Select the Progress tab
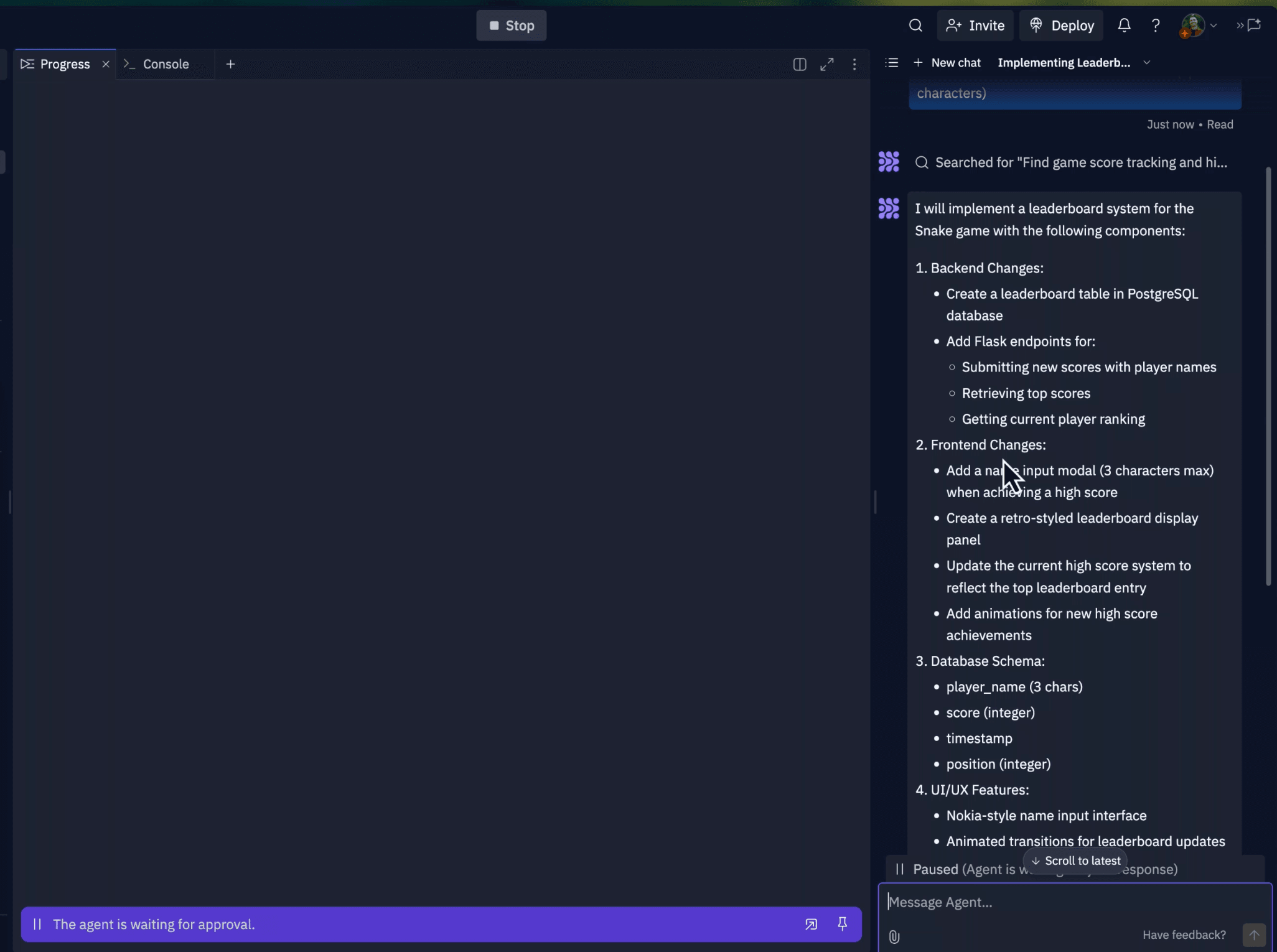1277x952 pixels. [x=65, y=64]
